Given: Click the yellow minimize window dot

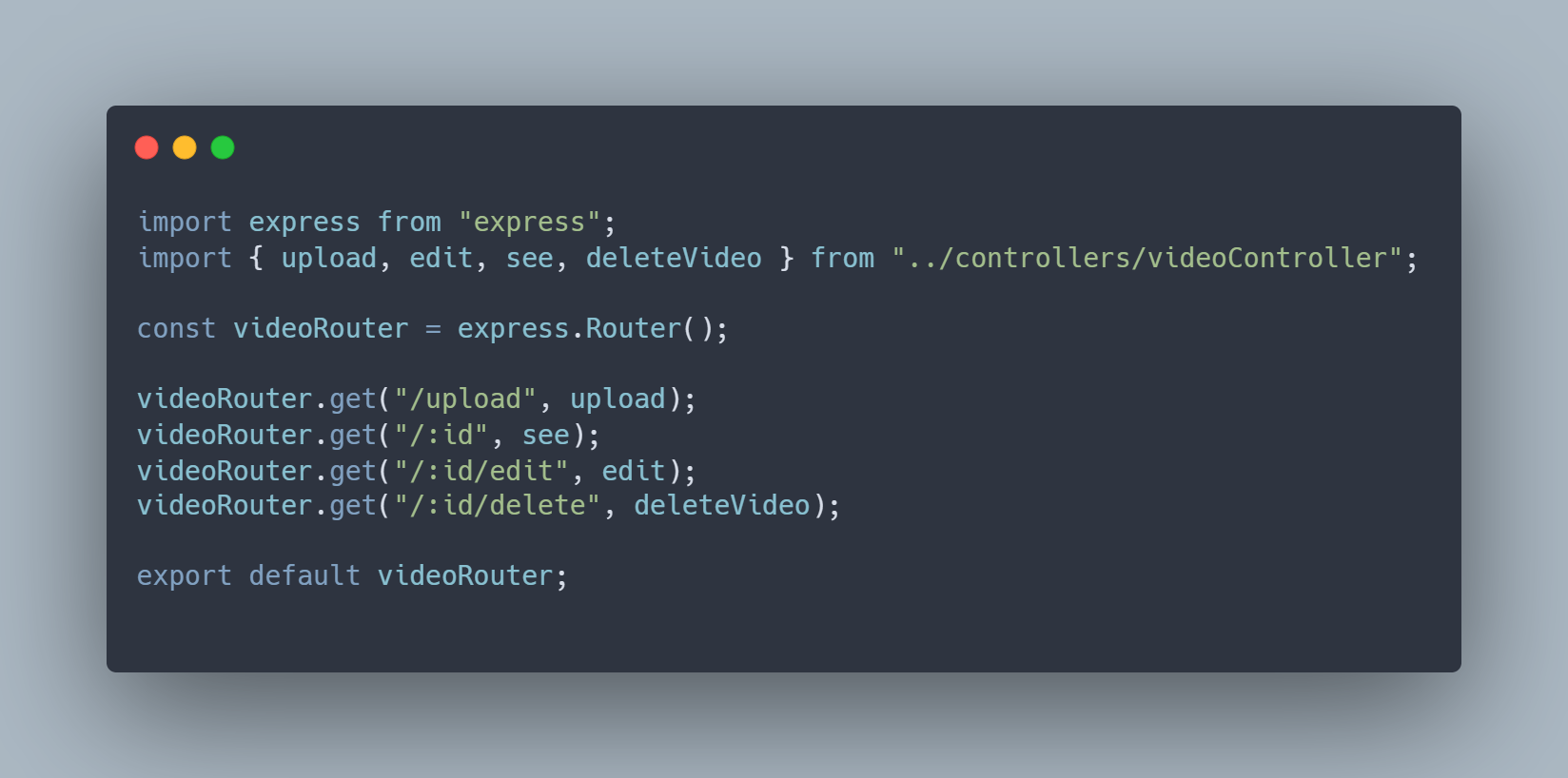Looking at the screenshot, I should 185,147.
